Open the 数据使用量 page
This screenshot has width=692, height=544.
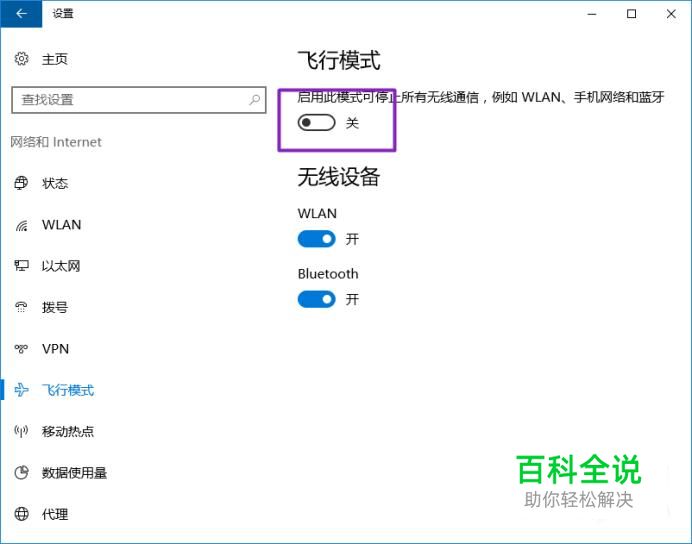(x=74, y=473)
